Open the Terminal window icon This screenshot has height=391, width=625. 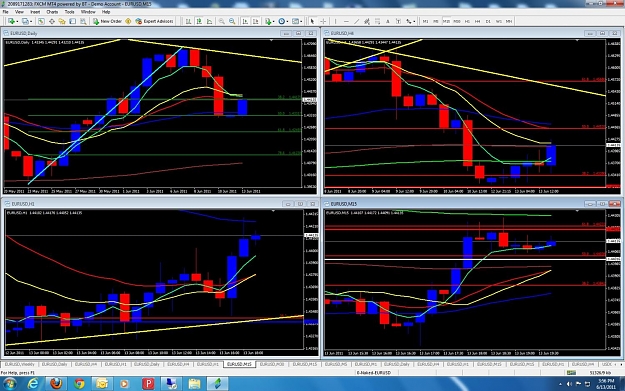tap(72, 21)
